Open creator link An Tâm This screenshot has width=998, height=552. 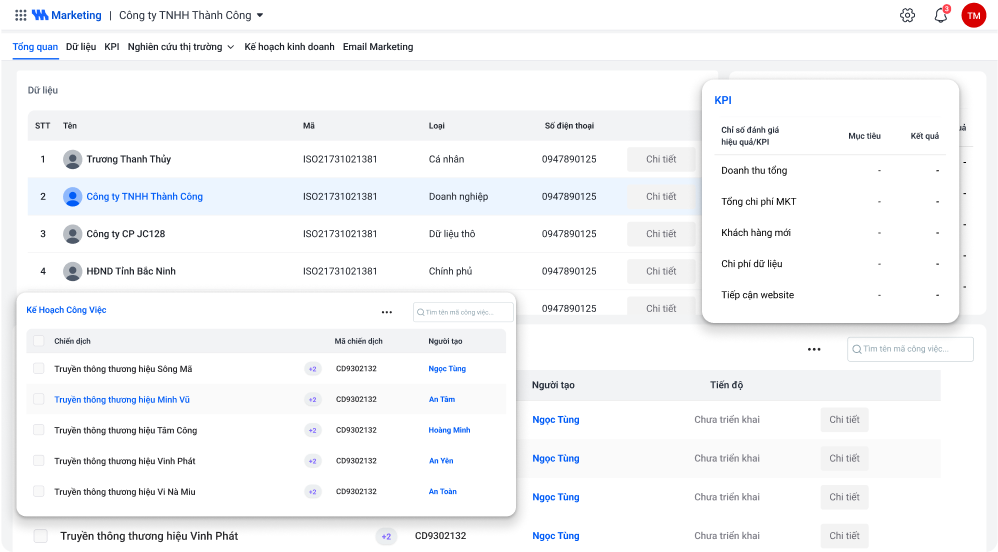tap(442, 400)
